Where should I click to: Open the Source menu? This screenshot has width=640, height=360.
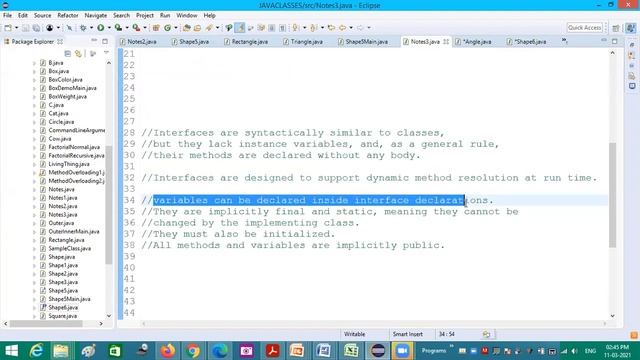click(x=42, y=16)
